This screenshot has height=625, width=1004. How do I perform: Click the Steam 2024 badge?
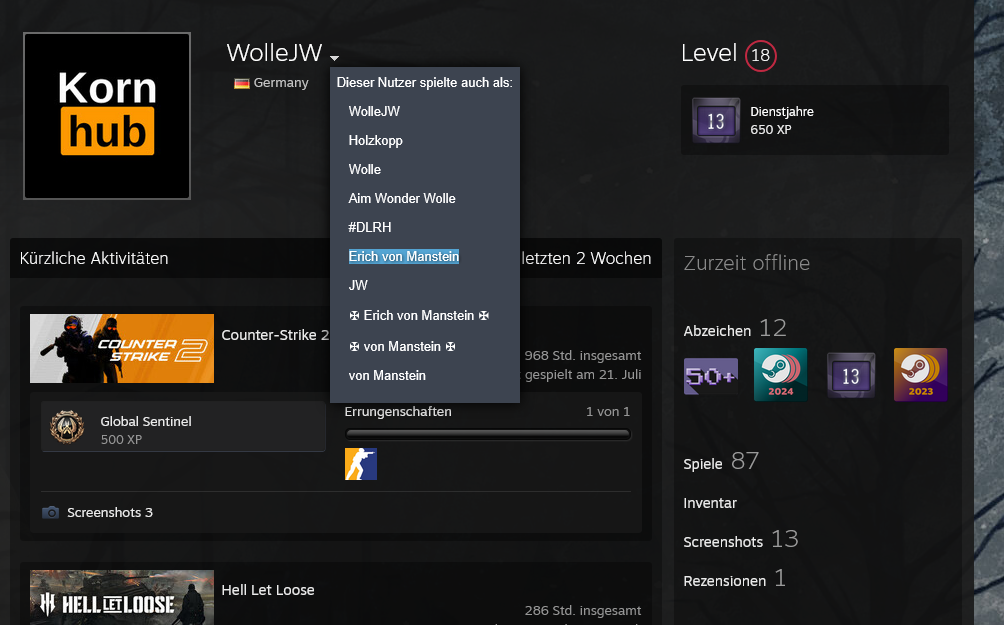[x=780, y=375]
